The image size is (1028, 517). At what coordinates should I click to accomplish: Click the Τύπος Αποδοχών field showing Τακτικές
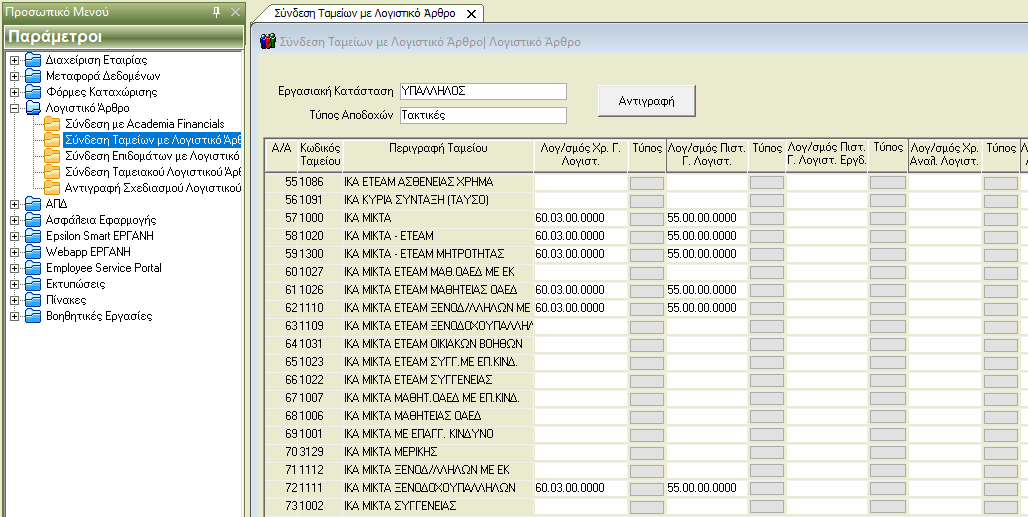coord(482,115)
